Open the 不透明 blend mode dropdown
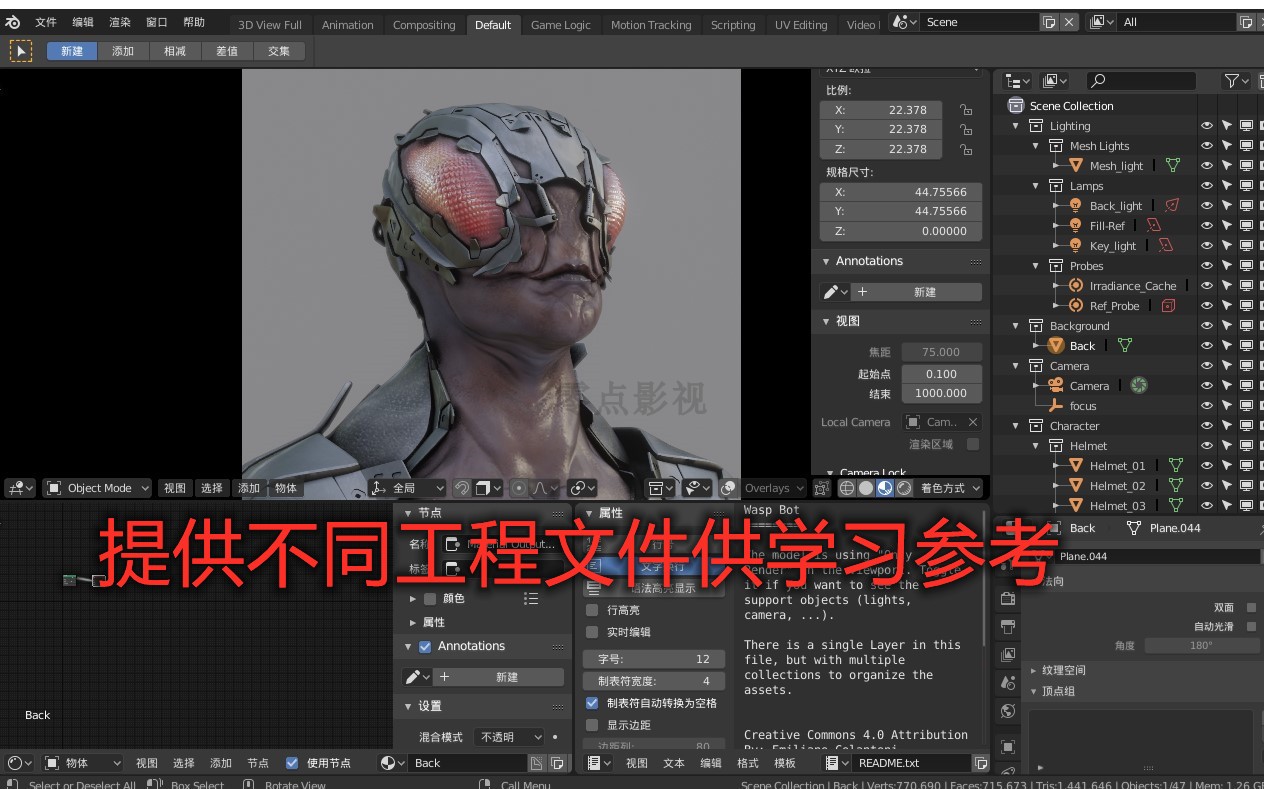This screenshot has width=1264, height=789. click(x=509, y=737)
